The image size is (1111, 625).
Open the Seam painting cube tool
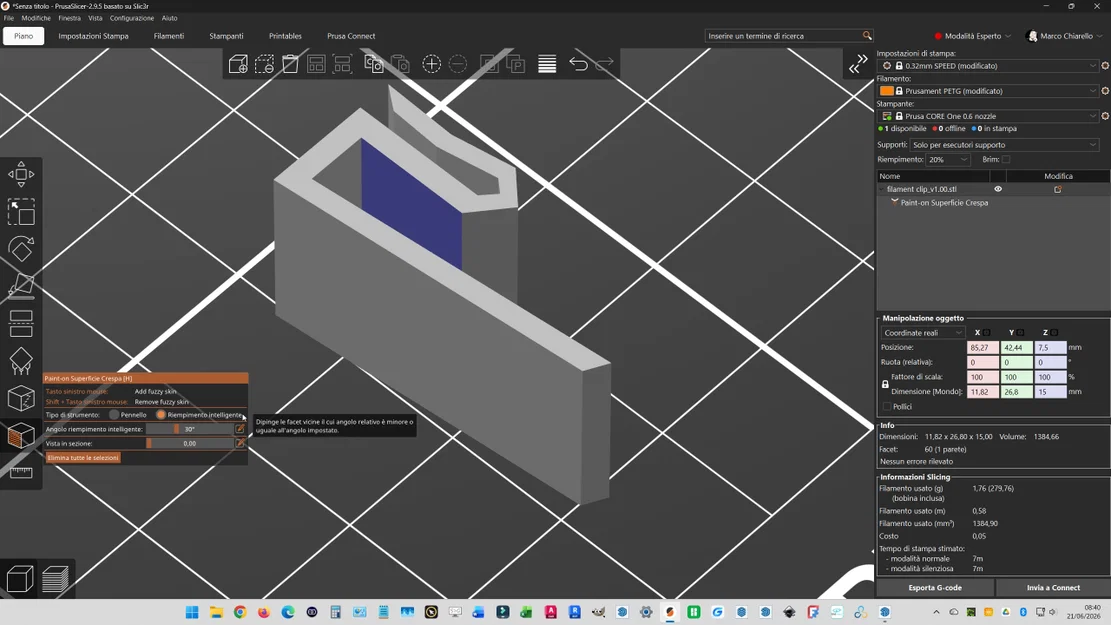click(21, 398)
